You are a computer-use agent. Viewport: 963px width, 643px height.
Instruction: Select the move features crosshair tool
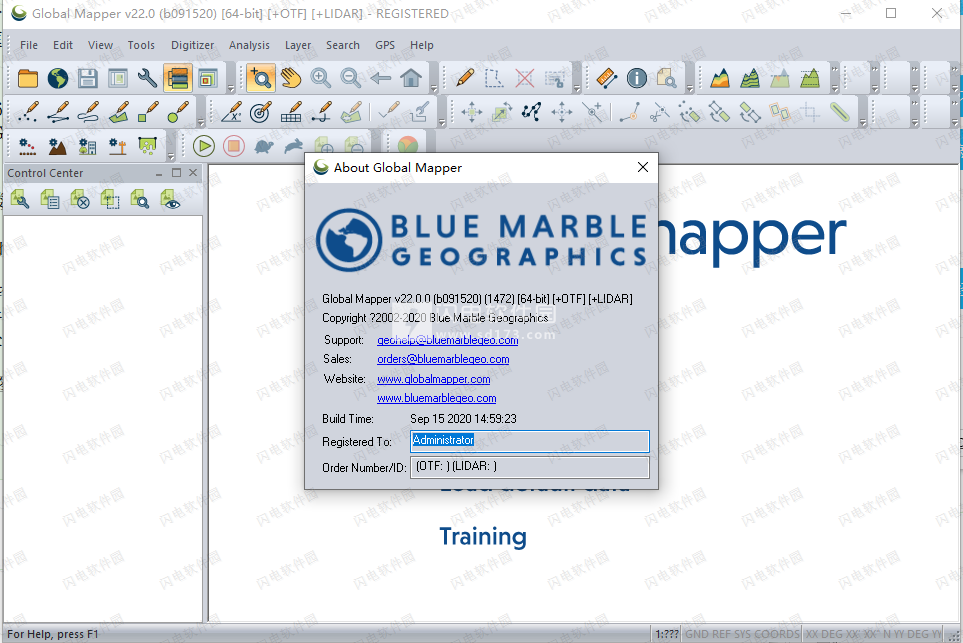[x=471, y=112]
